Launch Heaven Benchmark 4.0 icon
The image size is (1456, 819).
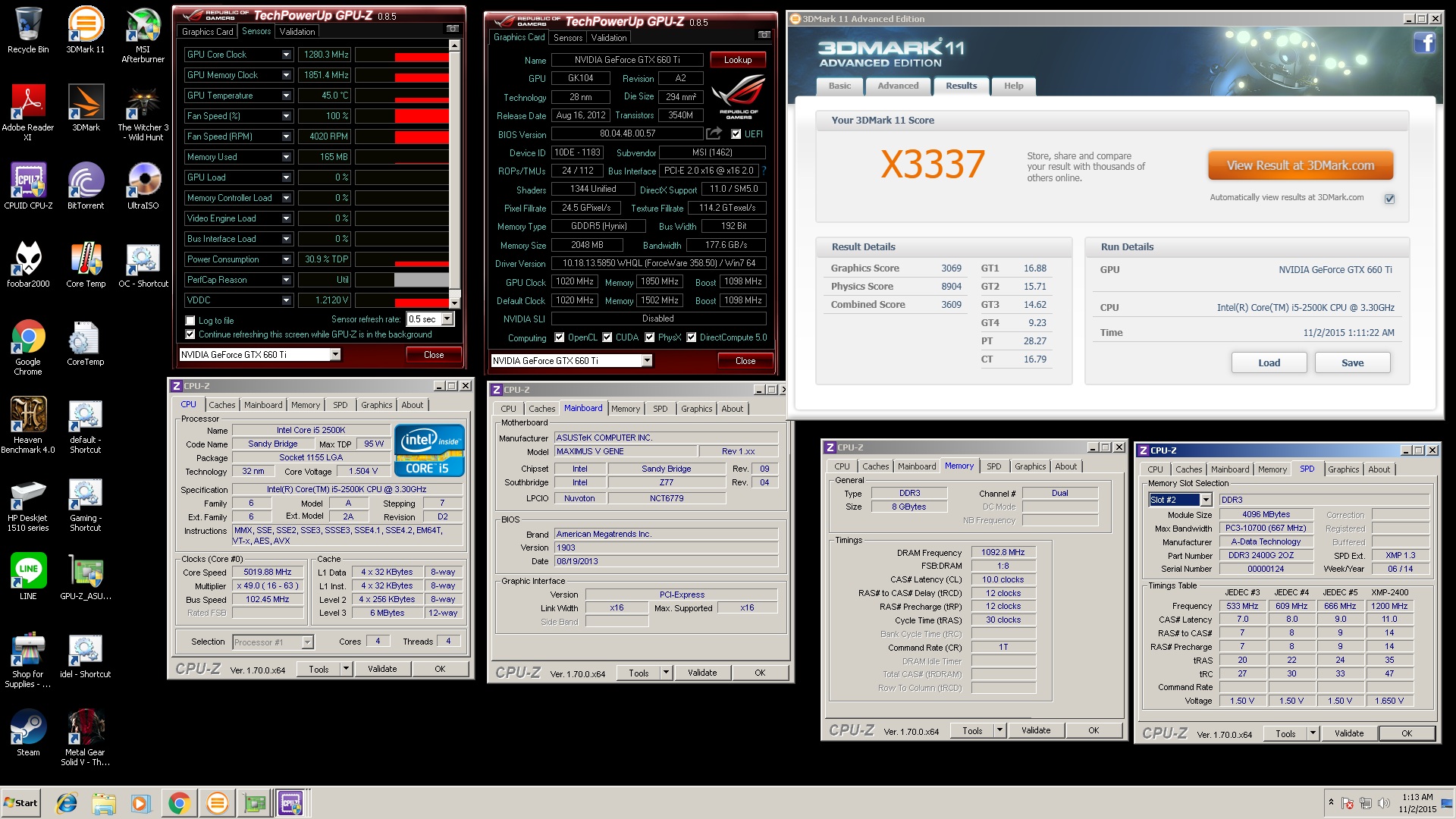pos(28,425)
